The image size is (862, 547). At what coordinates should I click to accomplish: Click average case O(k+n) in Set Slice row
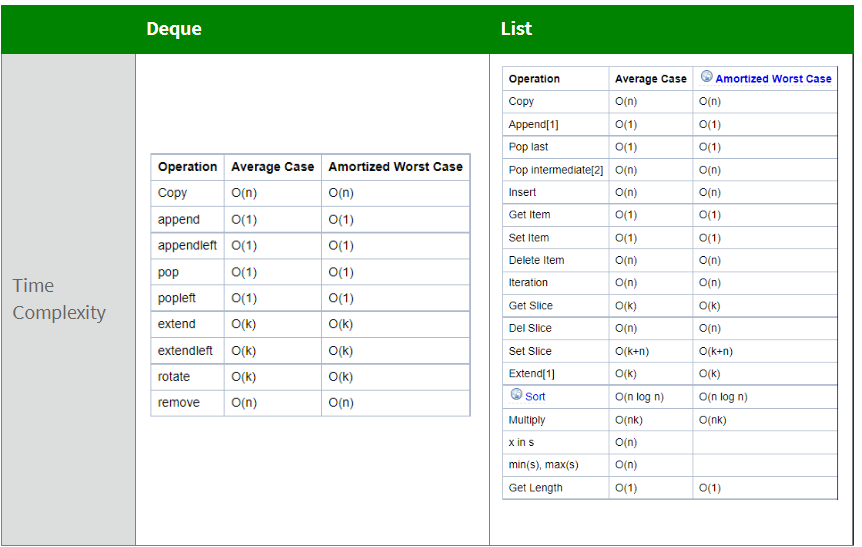(632, 351)
